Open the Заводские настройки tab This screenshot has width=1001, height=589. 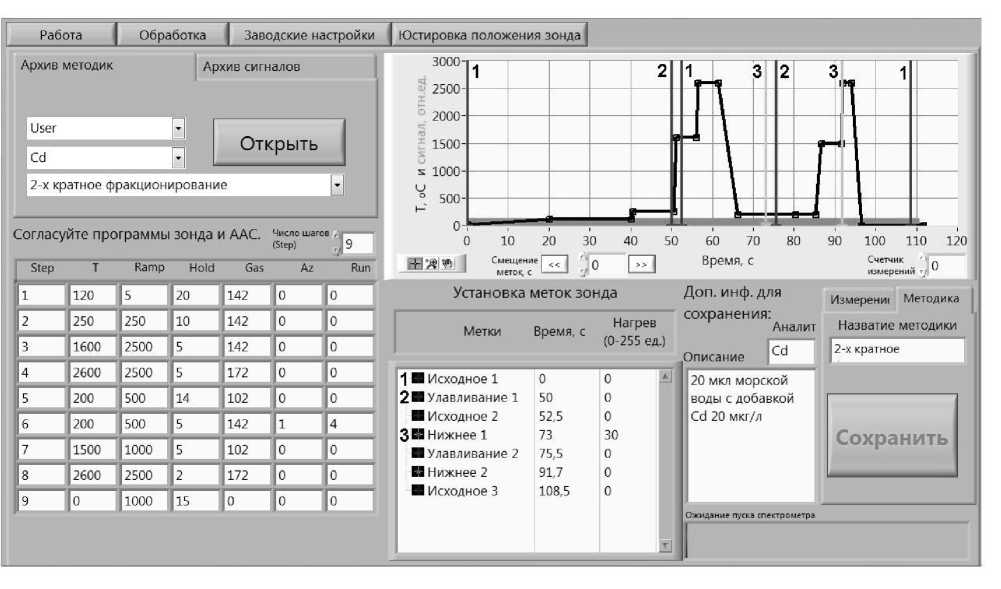coord(309,35)
